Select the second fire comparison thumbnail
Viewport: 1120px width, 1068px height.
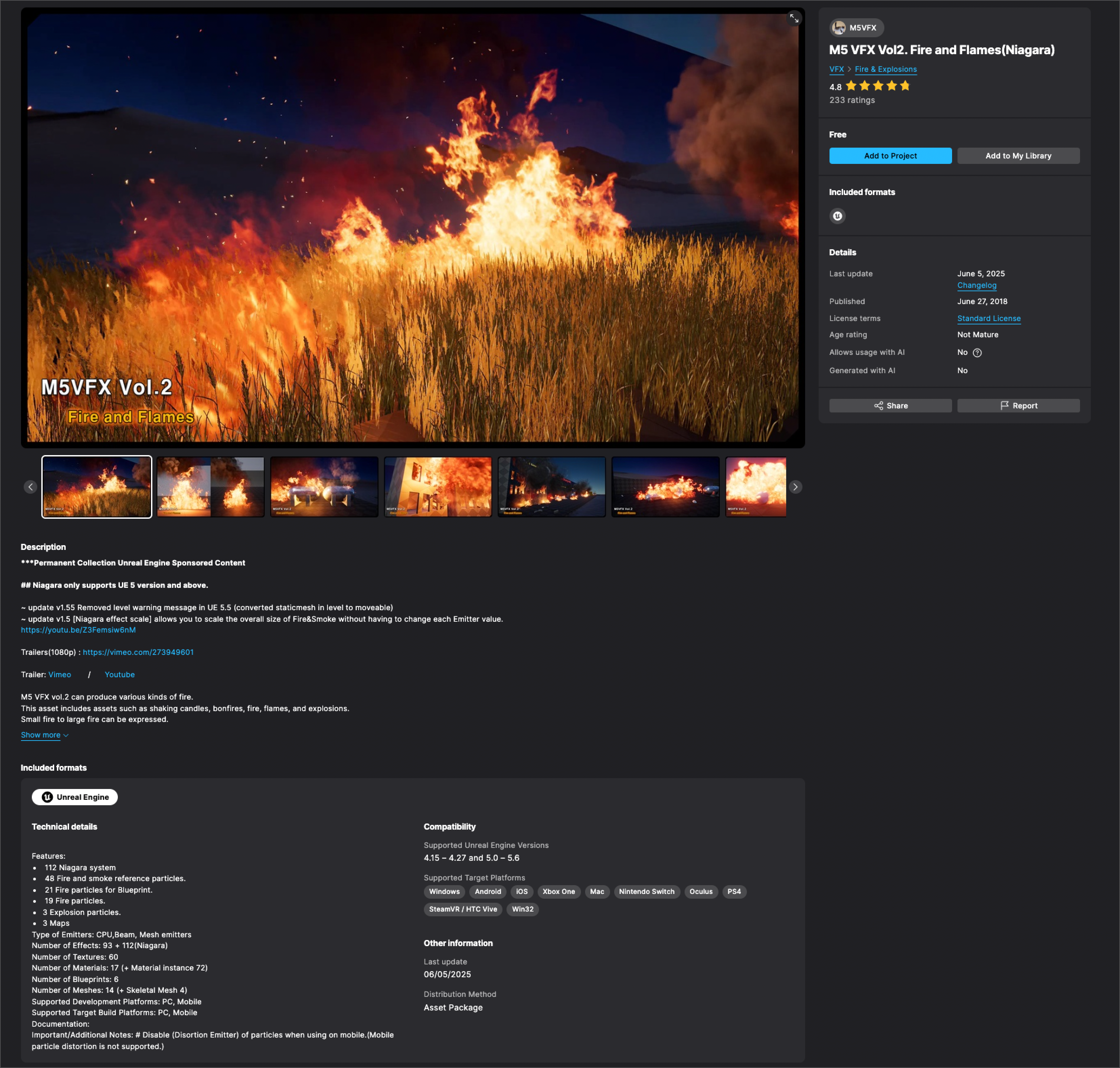[211, 487]
